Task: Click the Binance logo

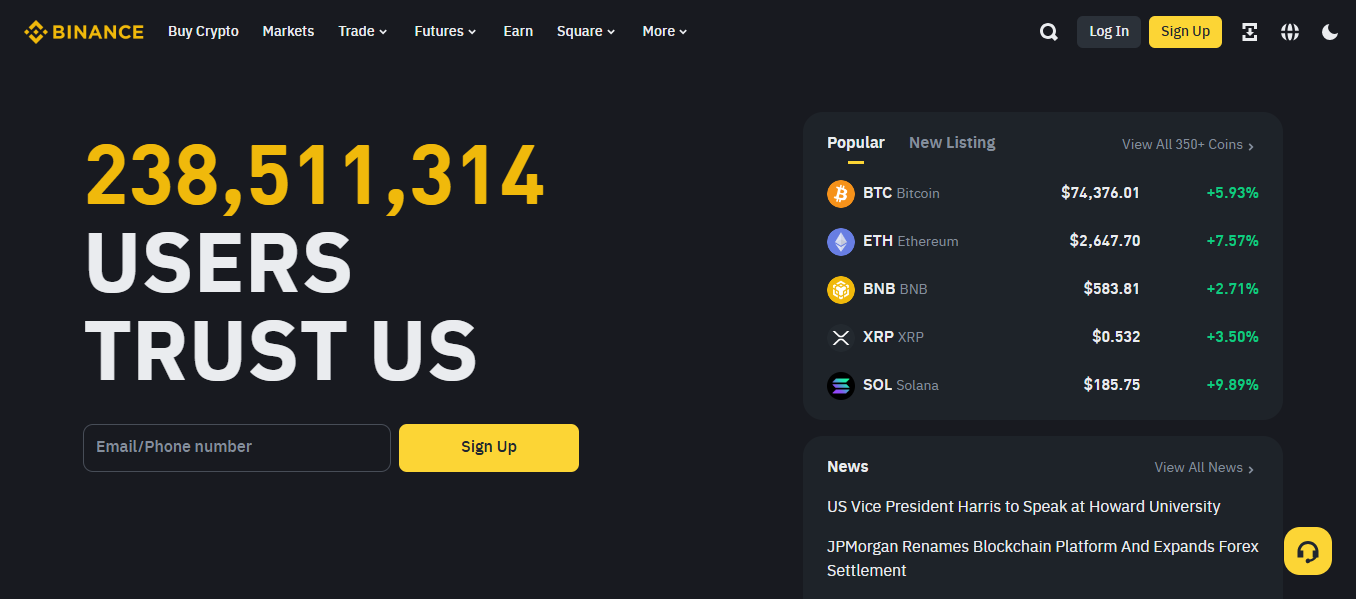Action: pos(83,31)
